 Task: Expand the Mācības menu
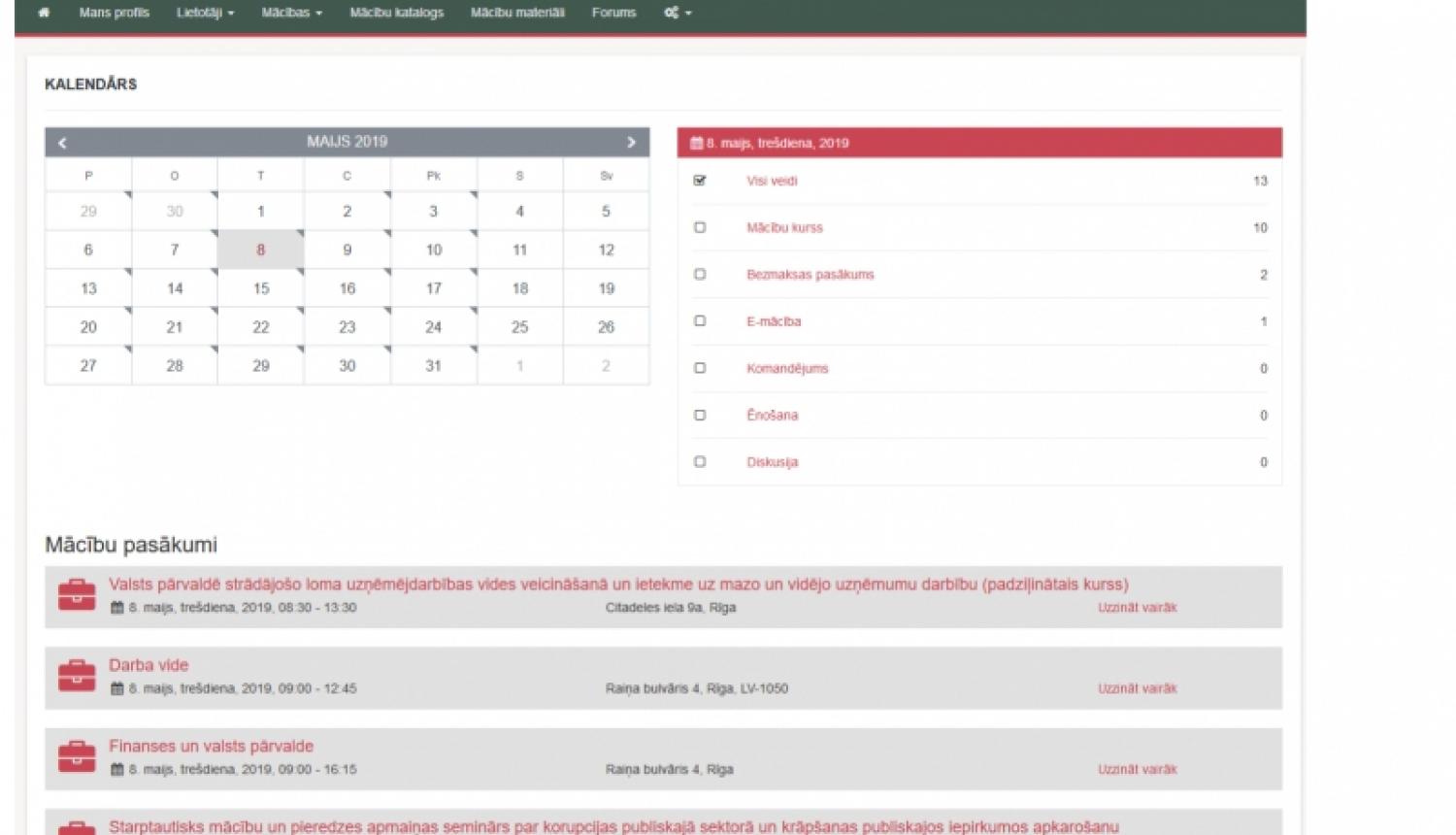(x=292, y=13)
